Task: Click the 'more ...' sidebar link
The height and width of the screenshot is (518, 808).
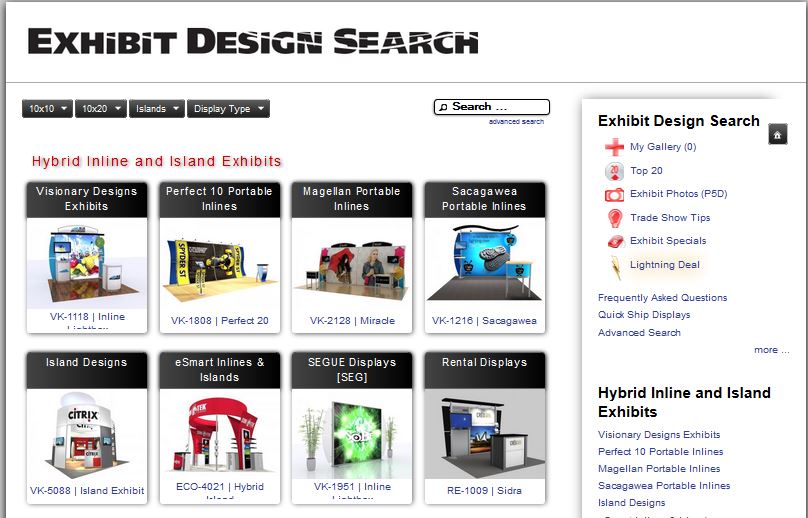Action: 771,350
